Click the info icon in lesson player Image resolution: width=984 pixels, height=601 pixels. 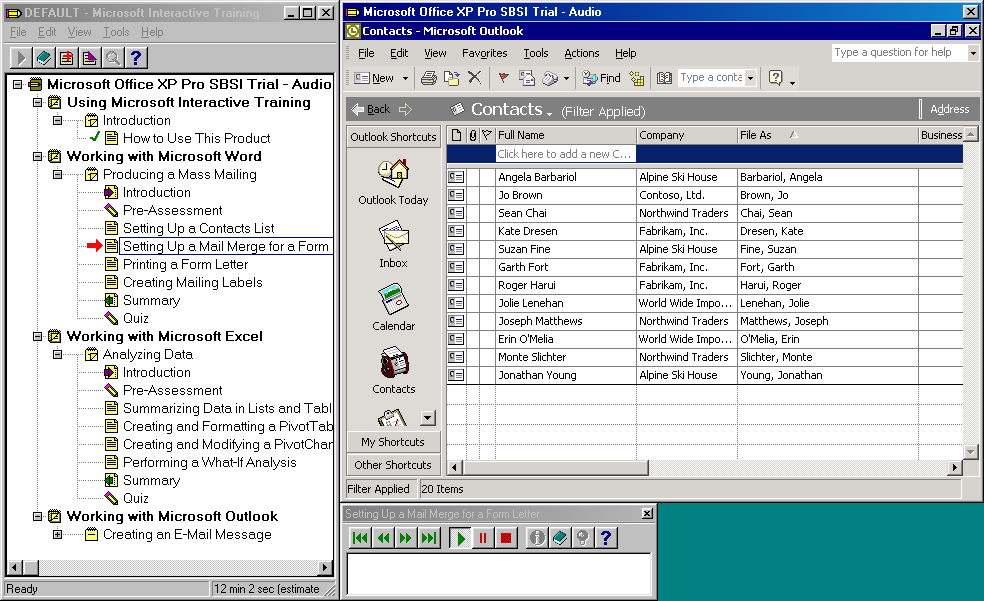coord(537,538)
